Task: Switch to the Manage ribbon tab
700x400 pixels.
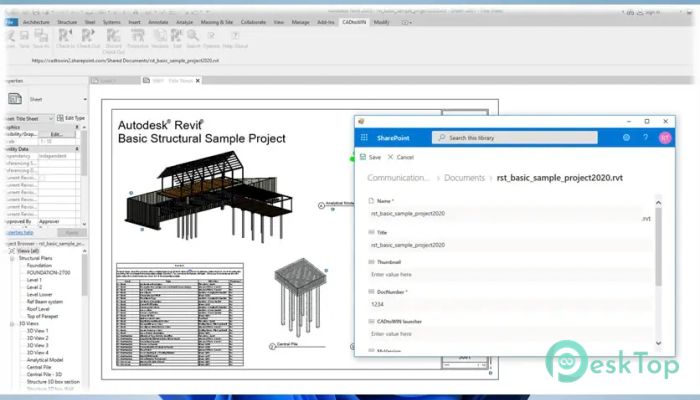Action: [300, 22]
